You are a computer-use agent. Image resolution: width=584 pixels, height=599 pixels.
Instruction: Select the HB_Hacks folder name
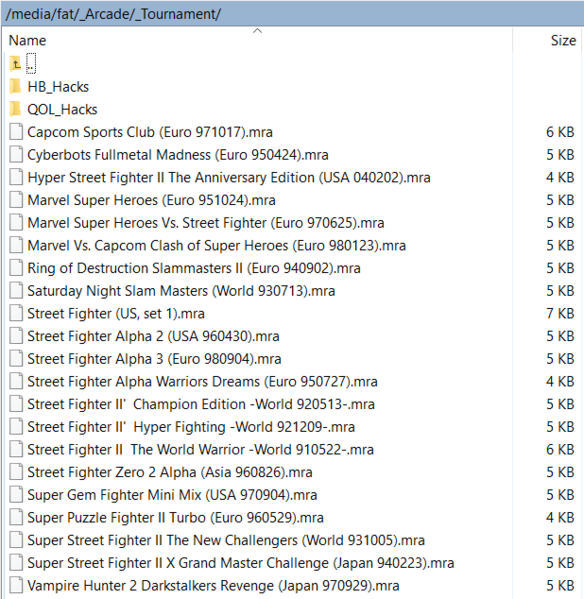58,87
